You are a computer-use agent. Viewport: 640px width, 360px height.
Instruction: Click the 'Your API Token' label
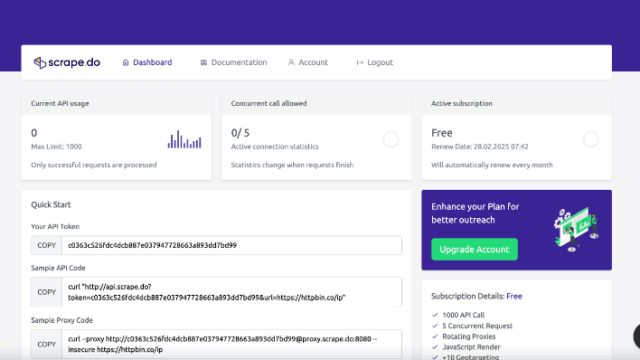click(55, 227)
